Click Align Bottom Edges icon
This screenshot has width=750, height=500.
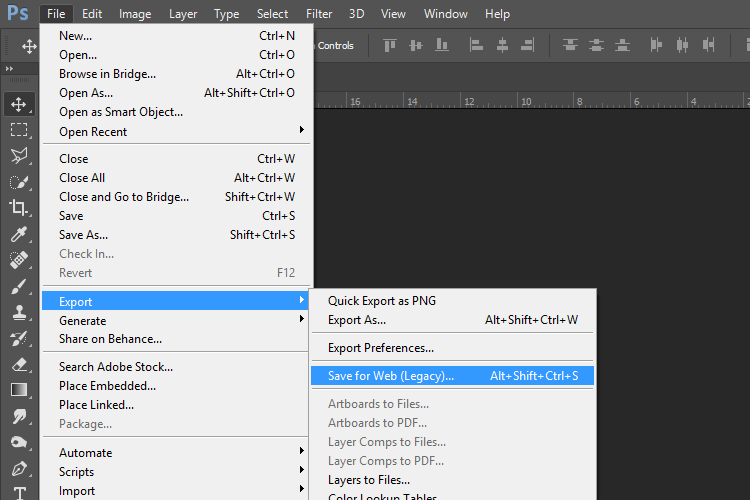441,45
